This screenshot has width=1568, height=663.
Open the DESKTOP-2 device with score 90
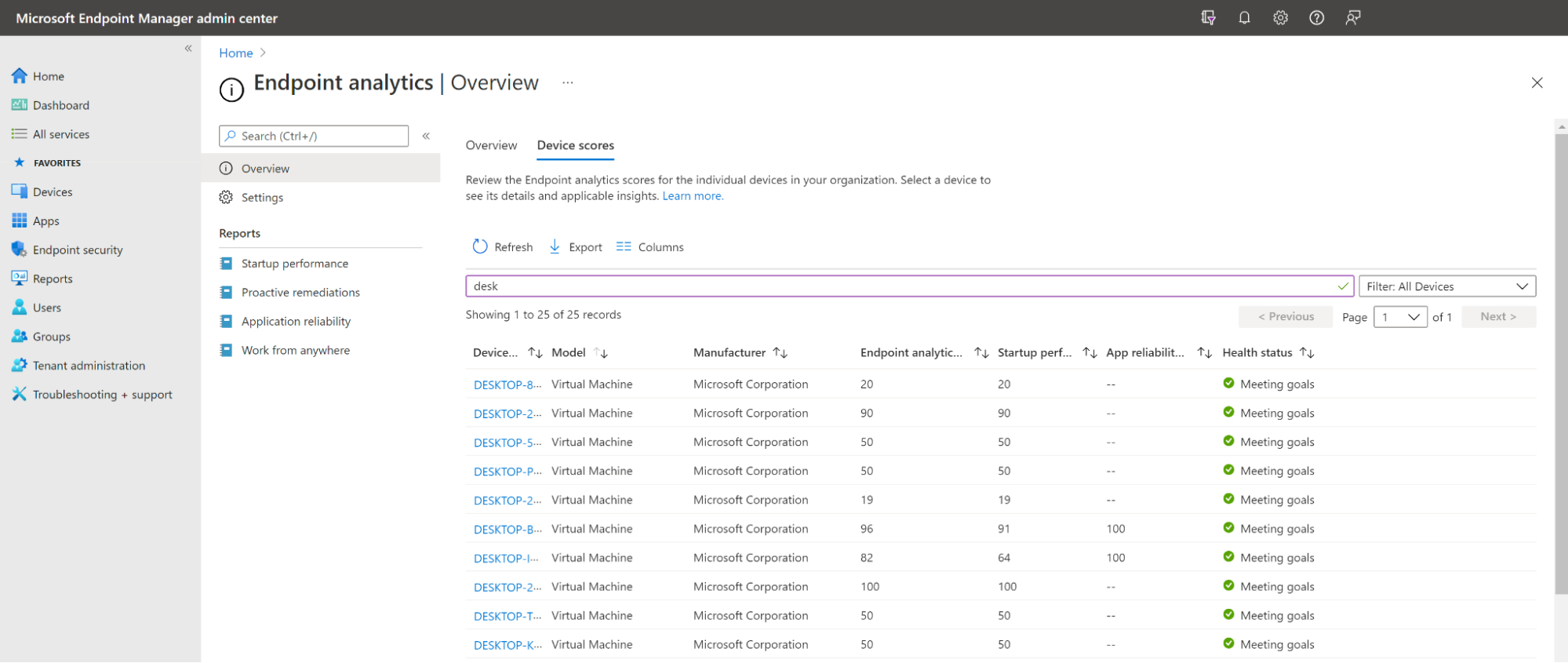[x=508, y=413]
